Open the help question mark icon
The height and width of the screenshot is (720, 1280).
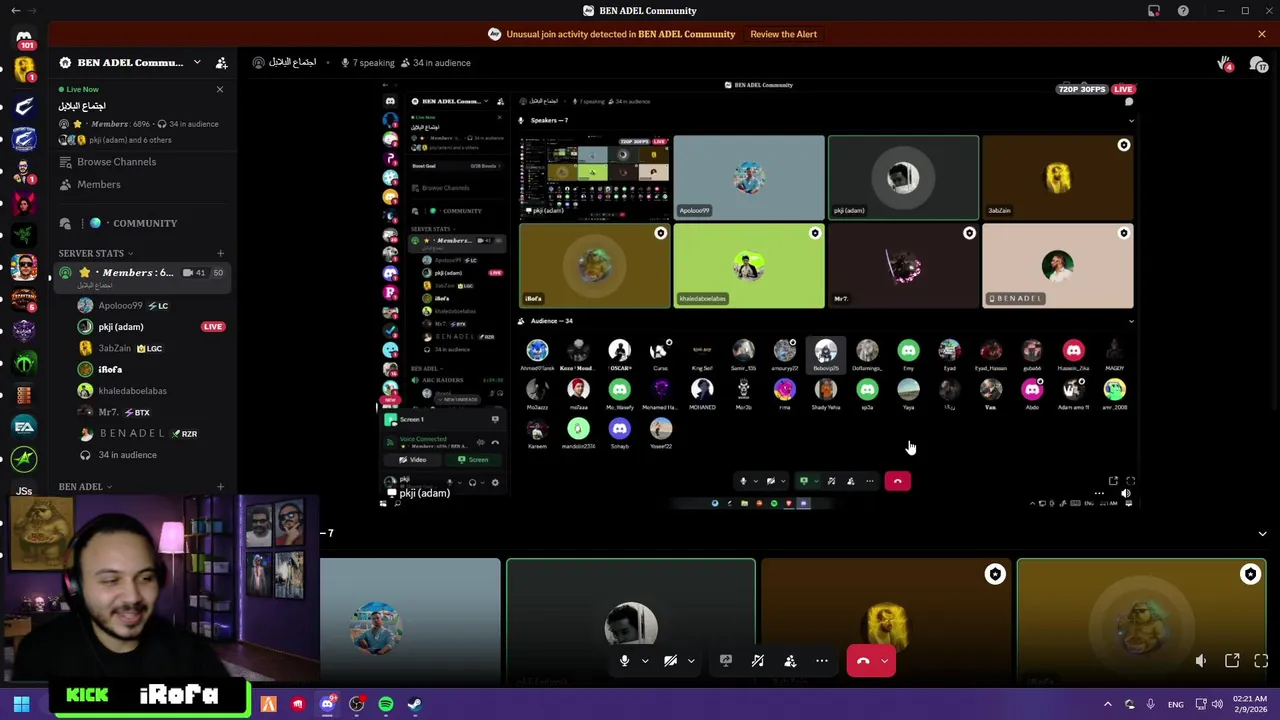click(x=1183, y=11)
